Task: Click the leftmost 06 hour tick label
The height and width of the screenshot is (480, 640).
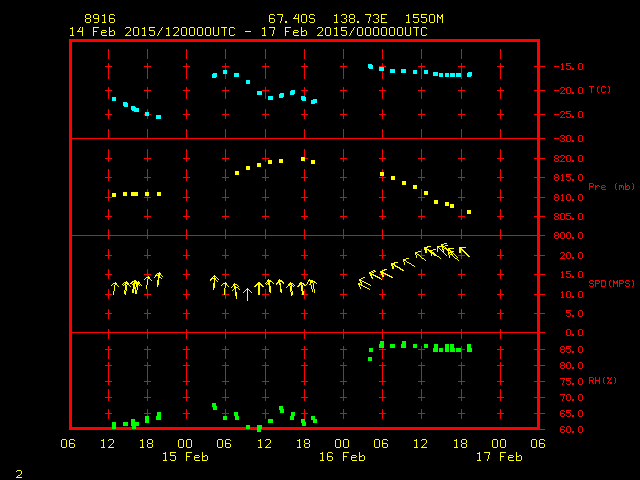Action: click(69, 443)
